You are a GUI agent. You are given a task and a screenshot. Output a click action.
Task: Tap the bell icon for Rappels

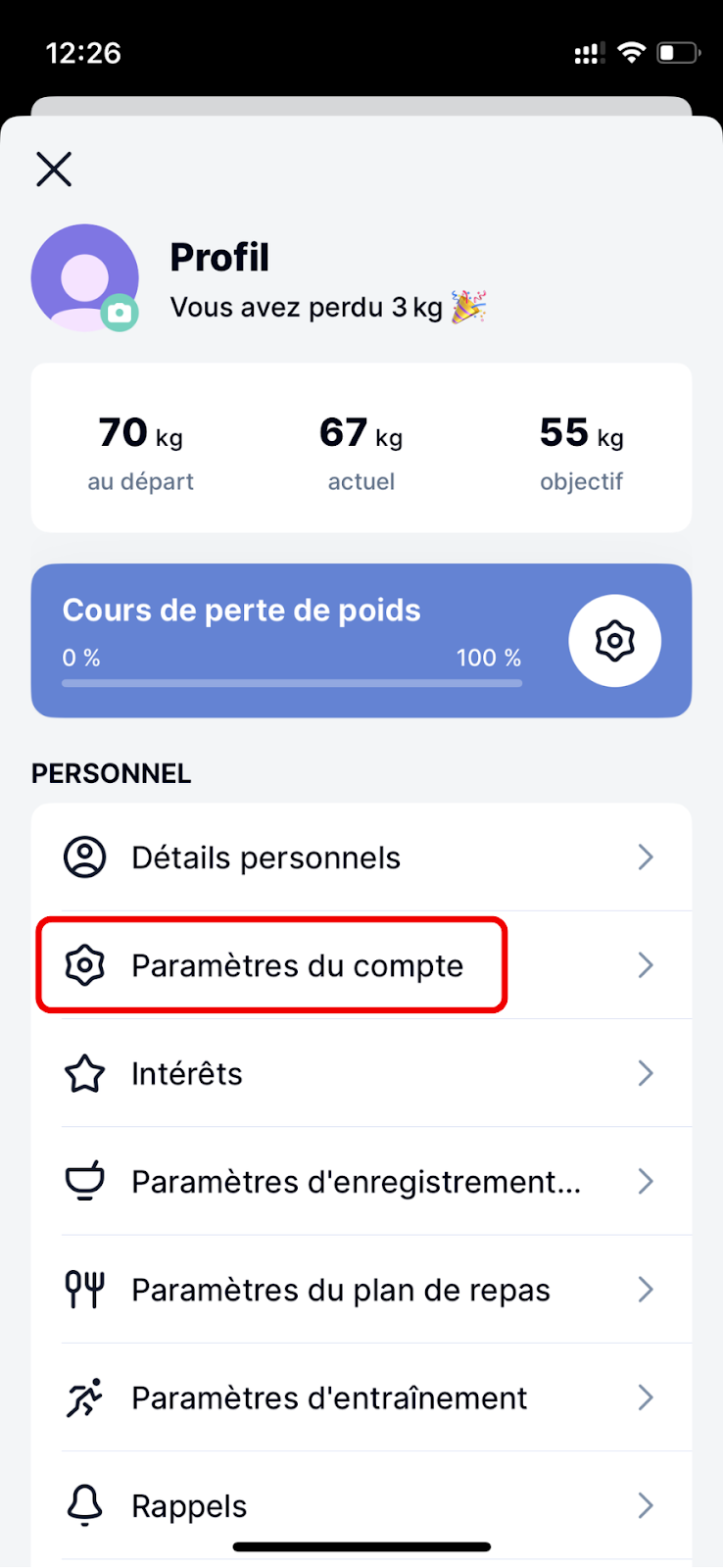coord(85,1505)
